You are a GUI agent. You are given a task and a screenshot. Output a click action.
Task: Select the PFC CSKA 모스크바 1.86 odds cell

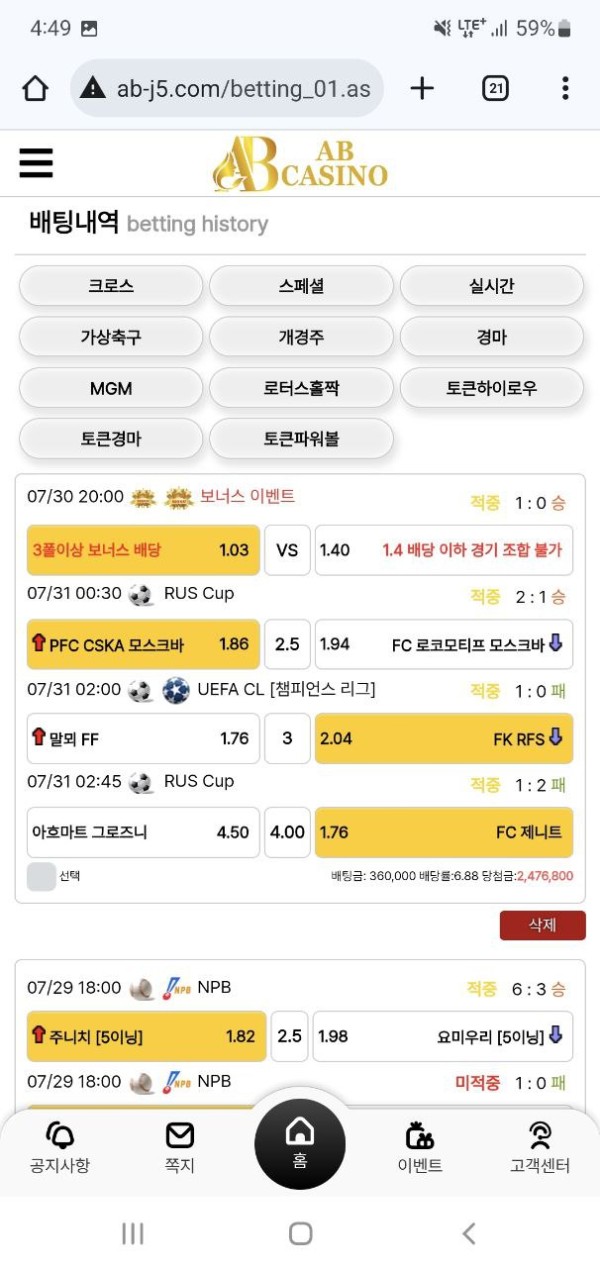tap(143, 644)
